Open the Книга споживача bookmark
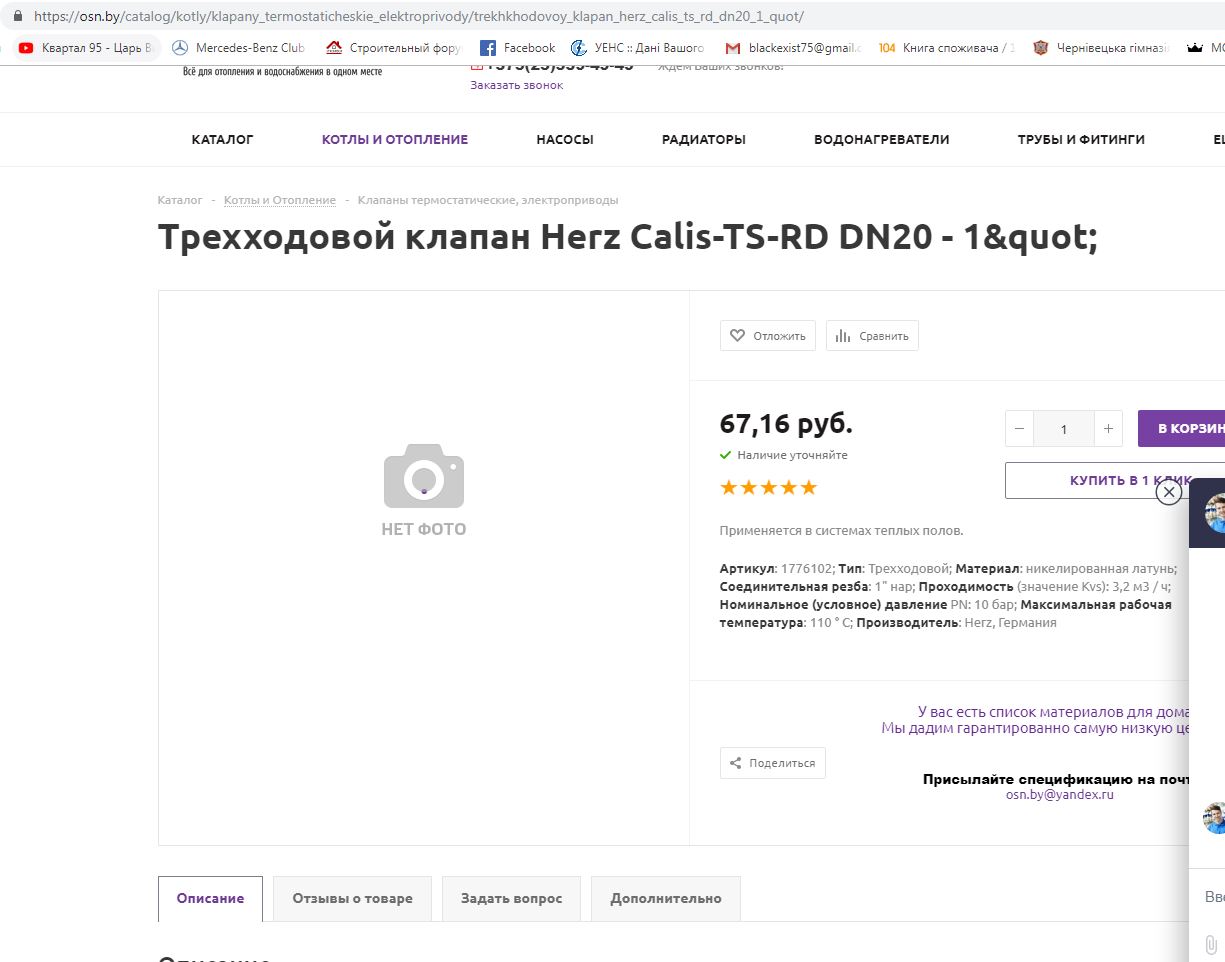The height and width of the screenshot is (962, 1225). click(947, 47)
